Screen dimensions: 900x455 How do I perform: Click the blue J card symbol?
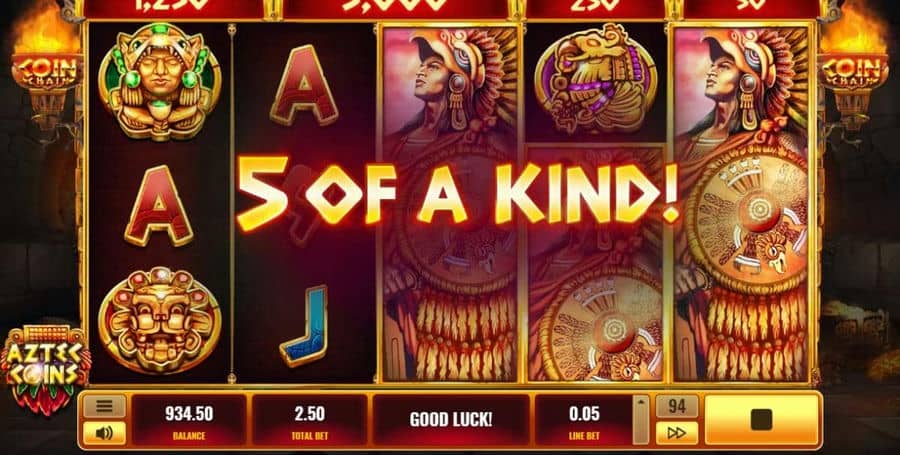(x=304, y=325)
